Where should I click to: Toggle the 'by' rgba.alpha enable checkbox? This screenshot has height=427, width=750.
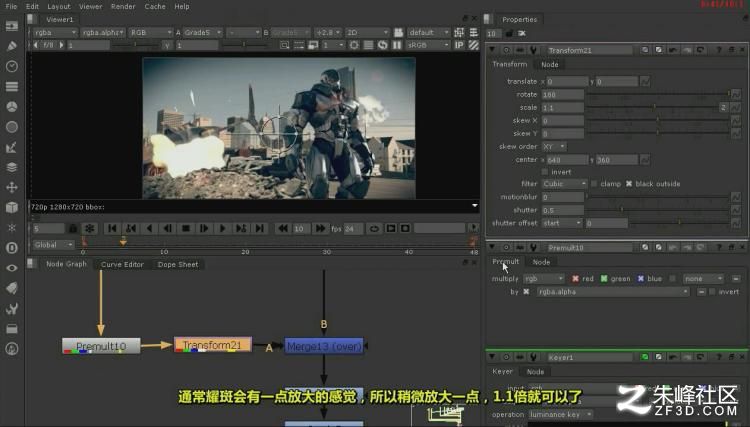pos(526,292)
